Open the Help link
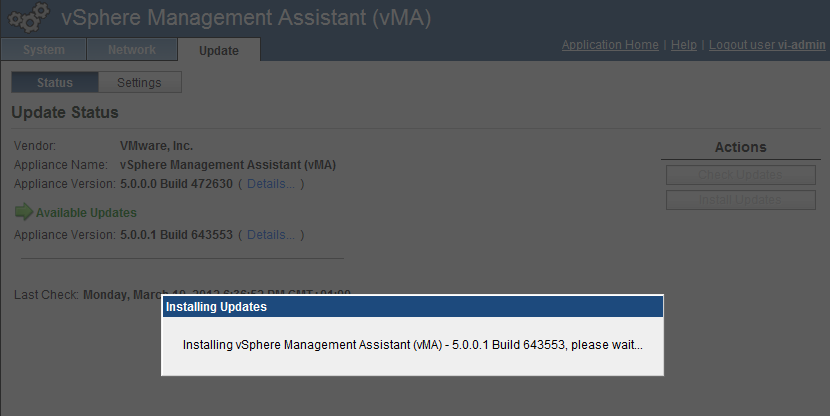Image resolution: width=830 pixels, height=416 pixels. click(684, 45)
